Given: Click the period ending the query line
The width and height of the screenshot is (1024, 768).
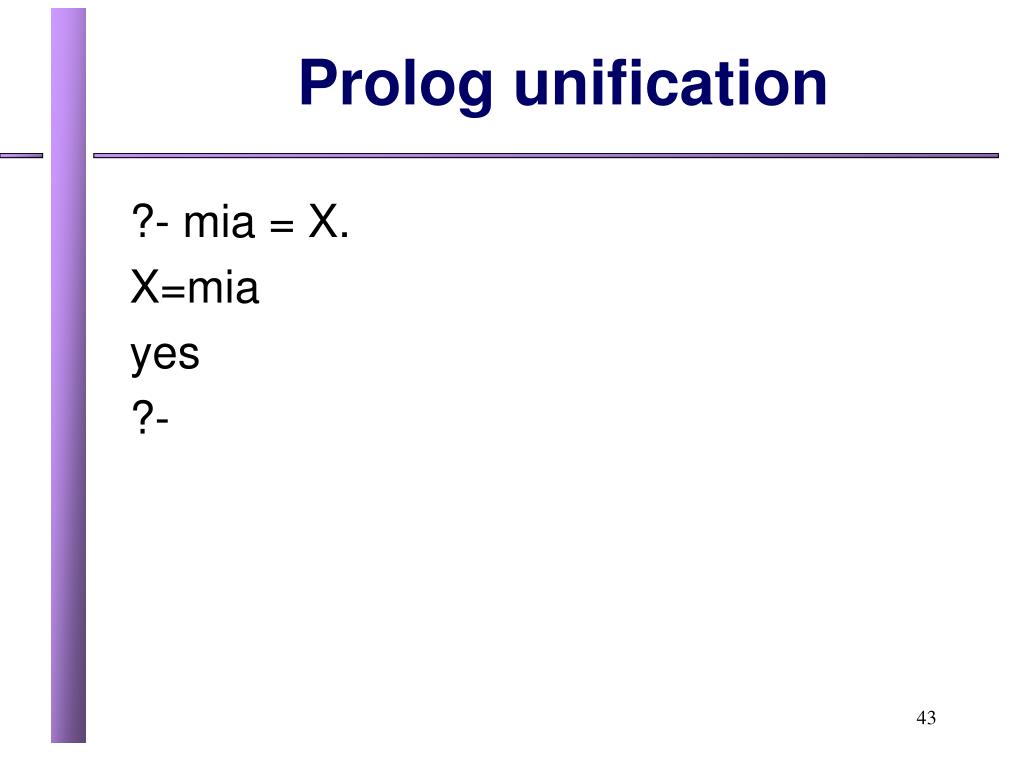Looking at the screenshot, I should [x=345, y=235].
